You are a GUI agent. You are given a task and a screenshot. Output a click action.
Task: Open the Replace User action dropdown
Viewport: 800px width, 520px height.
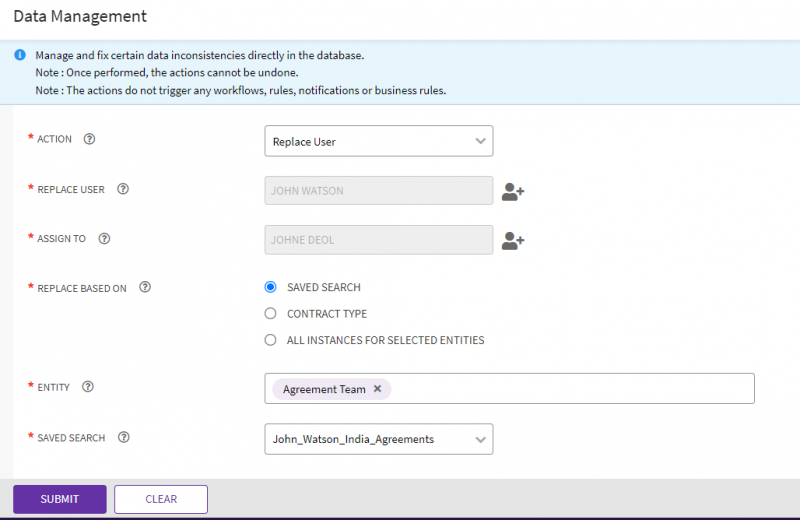click(x=379, y=141)
